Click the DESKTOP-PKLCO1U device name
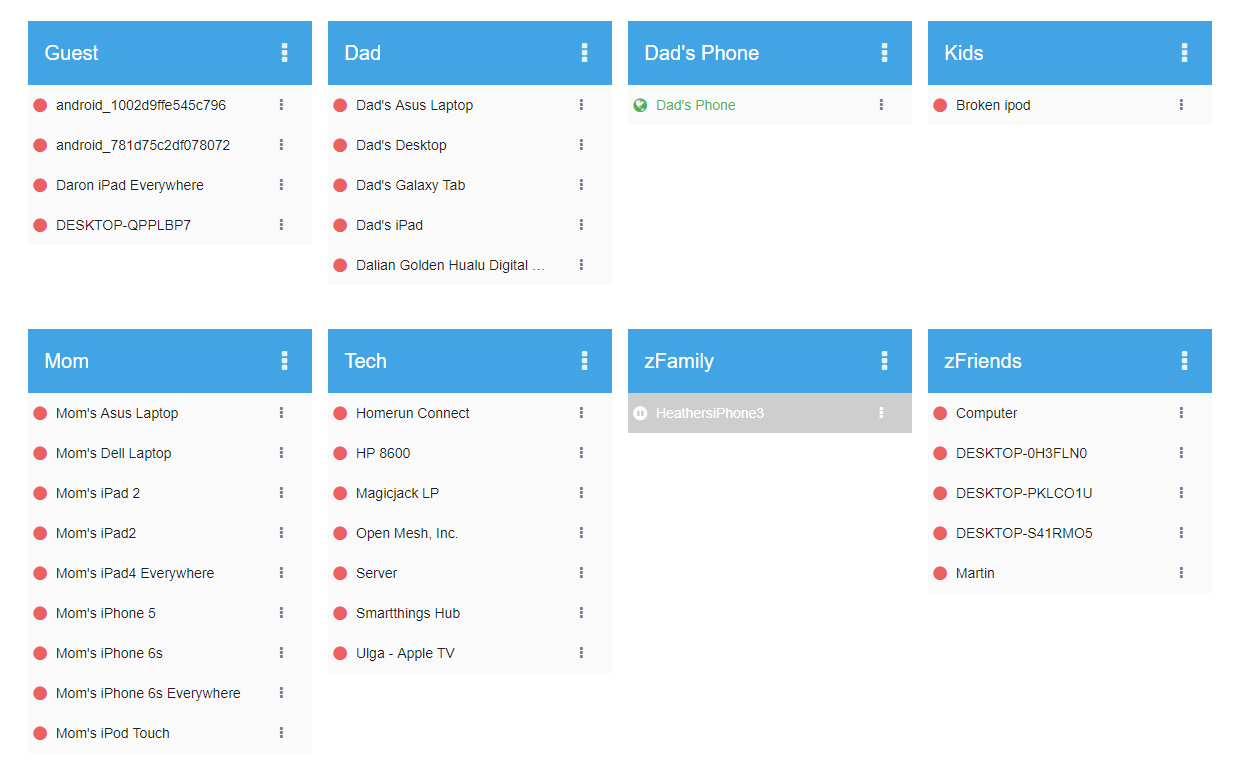The width and height of the screenshot is (1244, 771). click(x=1024, y=493)
